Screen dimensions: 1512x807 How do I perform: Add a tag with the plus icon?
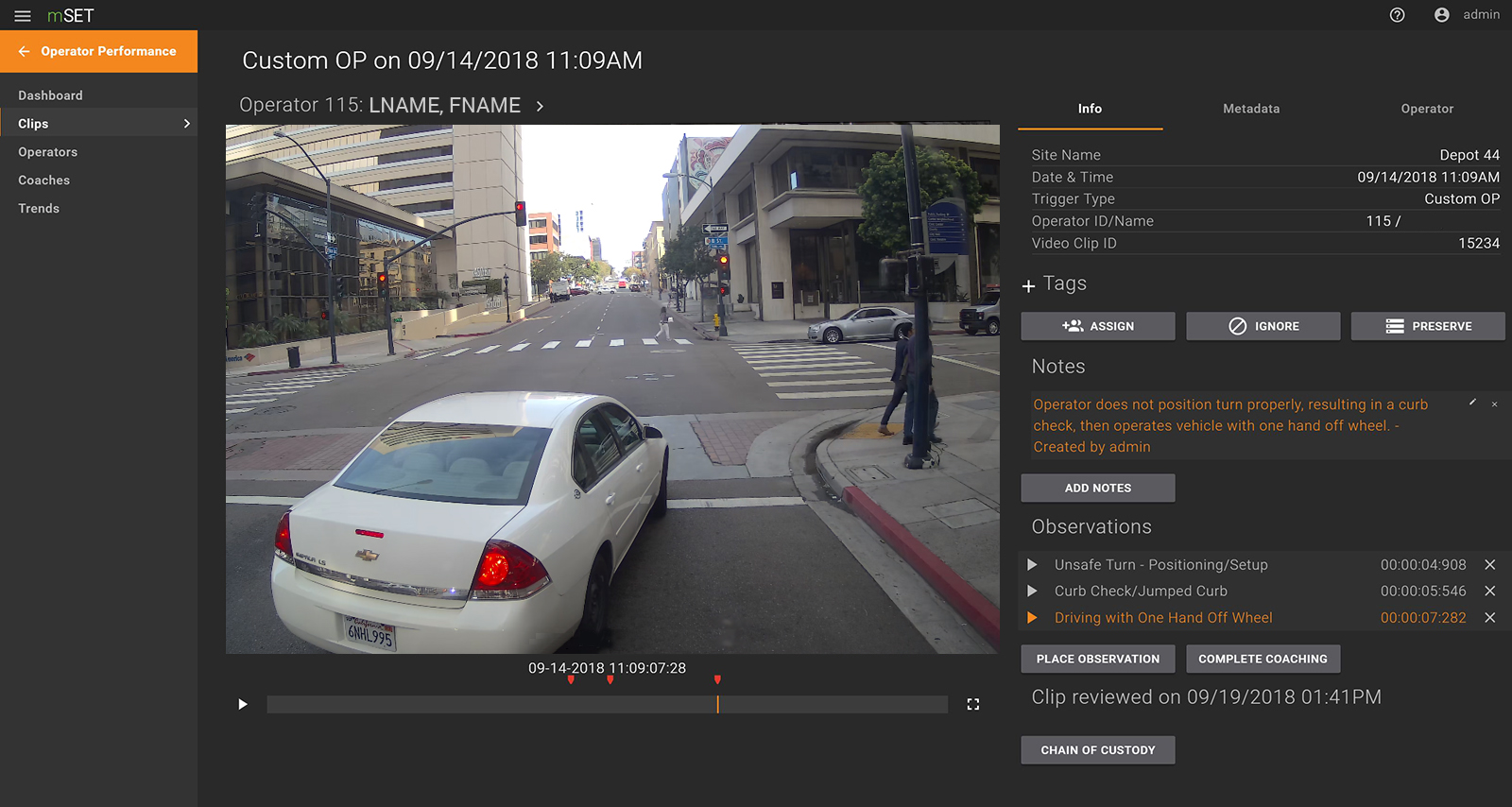1029,285
